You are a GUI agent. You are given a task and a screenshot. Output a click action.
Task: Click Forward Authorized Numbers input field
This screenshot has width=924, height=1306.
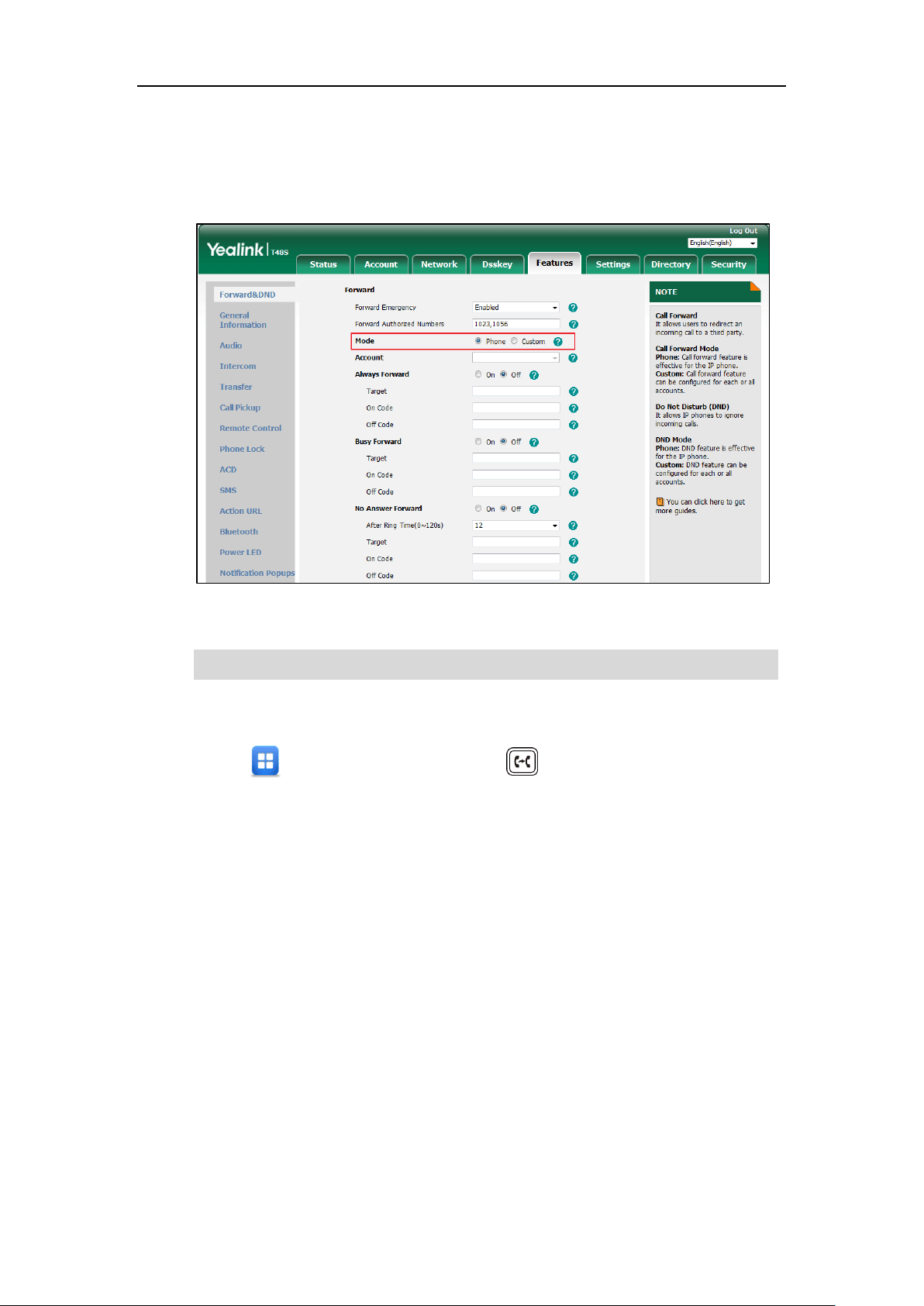[515, 324]
